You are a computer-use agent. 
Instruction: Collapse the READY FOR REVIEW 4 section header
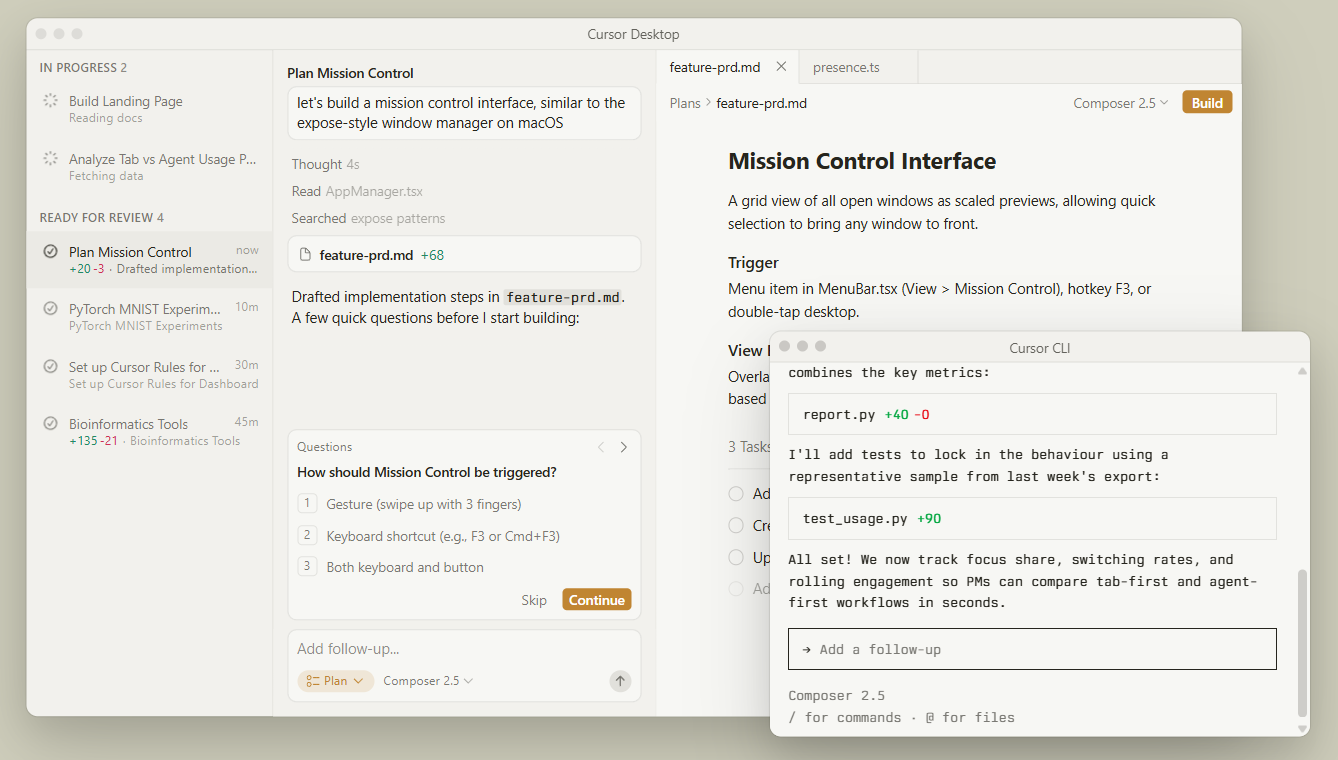(x=101, y=217)
